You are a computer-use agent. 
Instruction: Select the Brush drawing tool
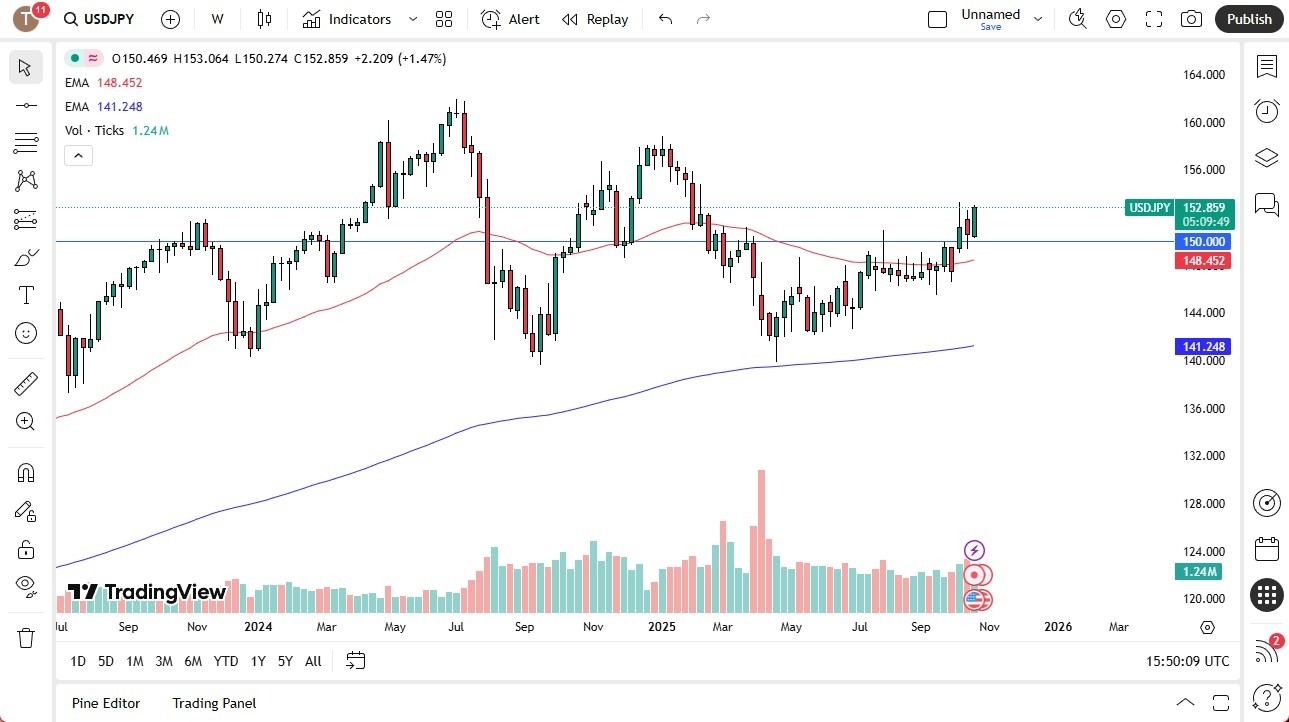[25, 256]
